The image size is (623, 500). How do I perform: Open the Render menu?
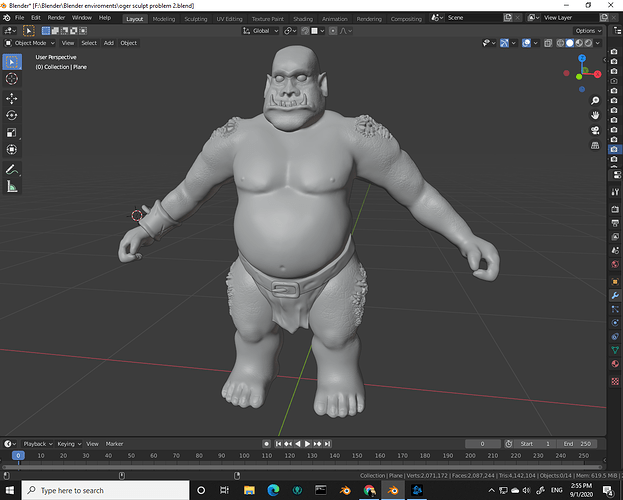coord(56,18)
